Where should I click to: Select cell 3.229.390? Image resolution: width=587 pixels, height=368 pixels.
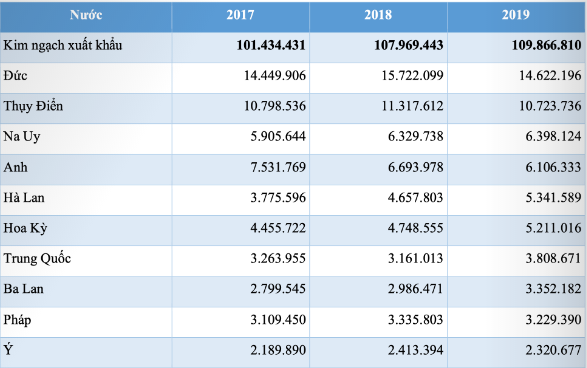554,320
